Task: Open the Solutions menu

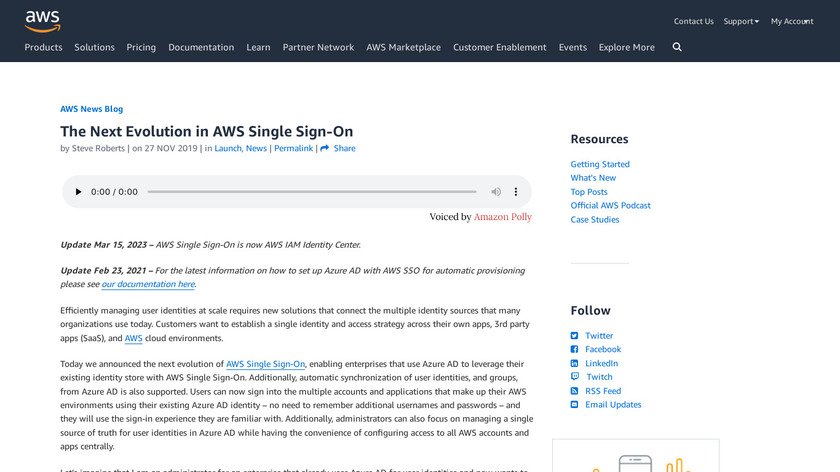Action: 94,47
